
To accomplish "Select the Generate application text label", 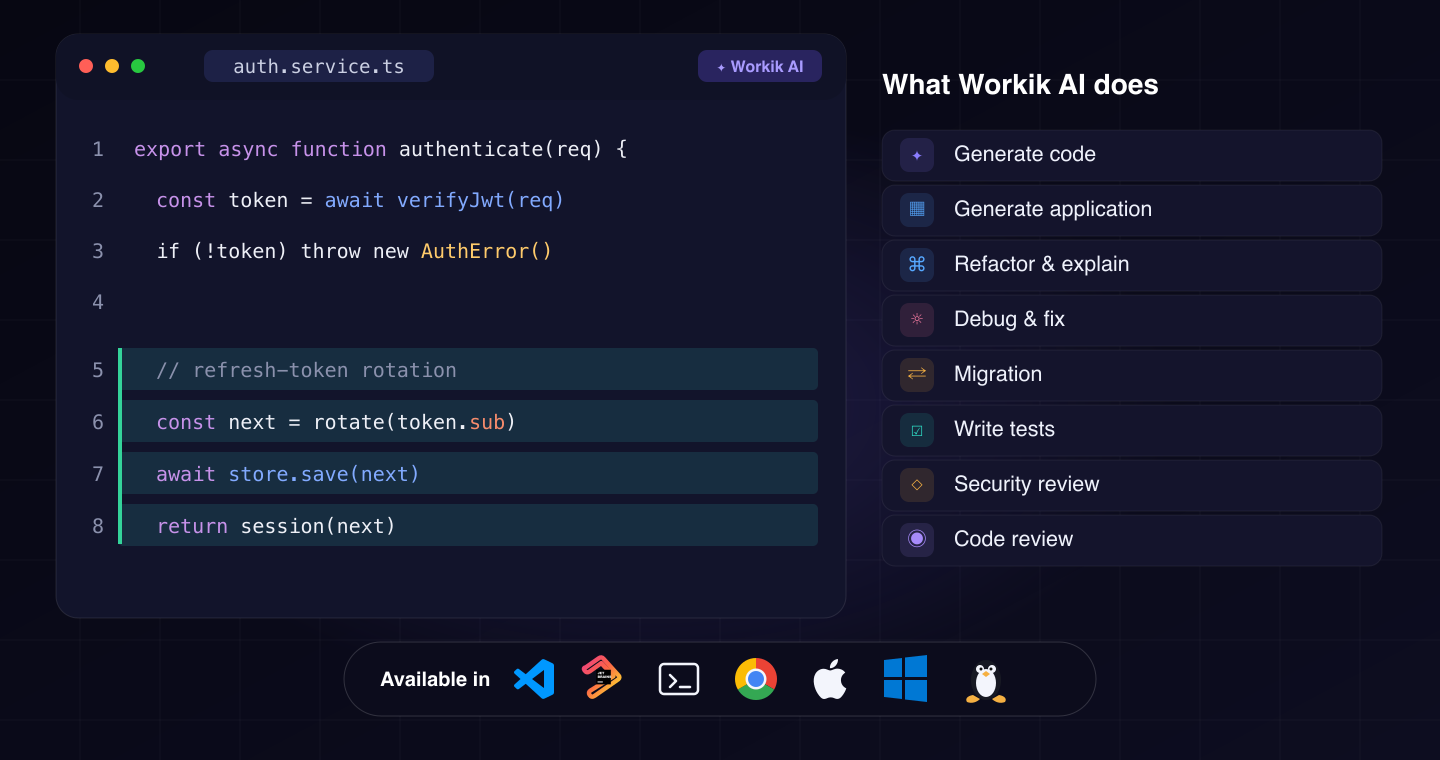I will coord(1053,209).
